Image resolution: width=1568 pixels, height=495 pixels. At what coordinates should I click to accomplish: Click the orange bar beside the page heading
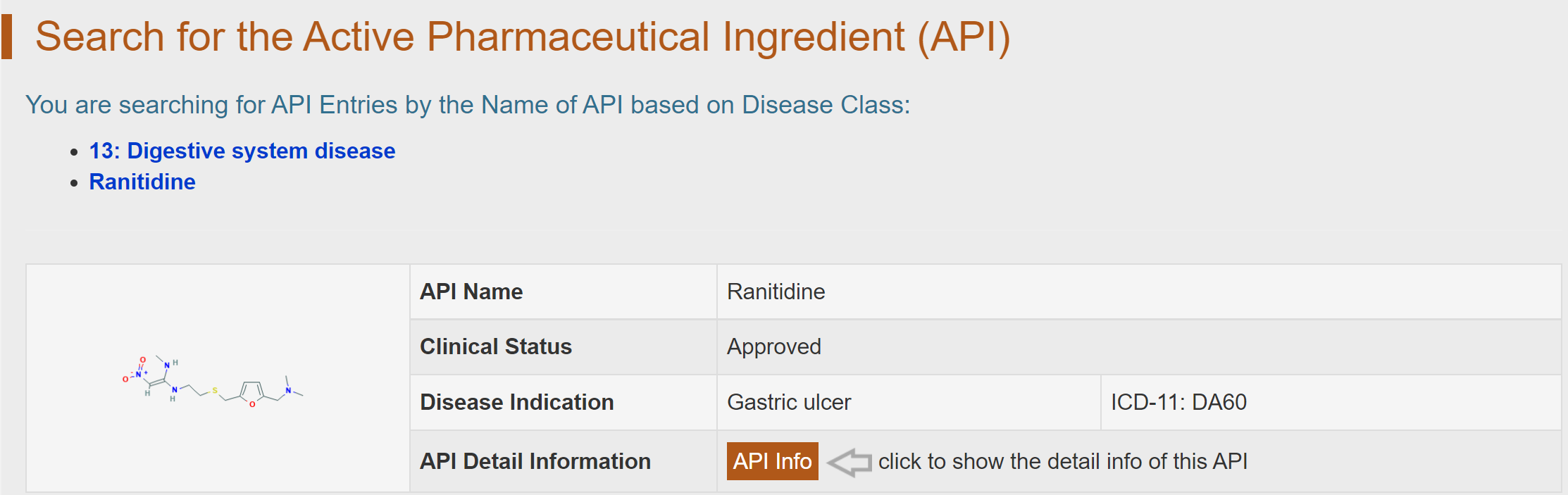7,37
